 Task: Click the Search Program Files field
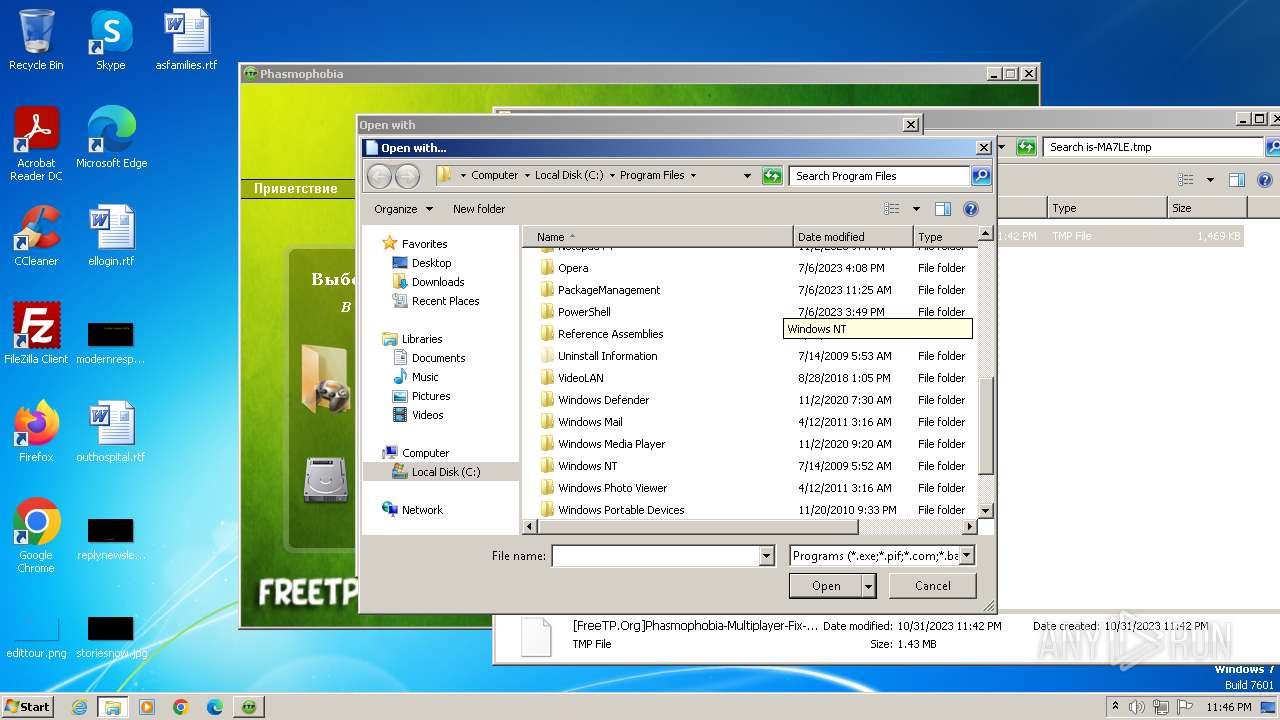click(880, 176)
